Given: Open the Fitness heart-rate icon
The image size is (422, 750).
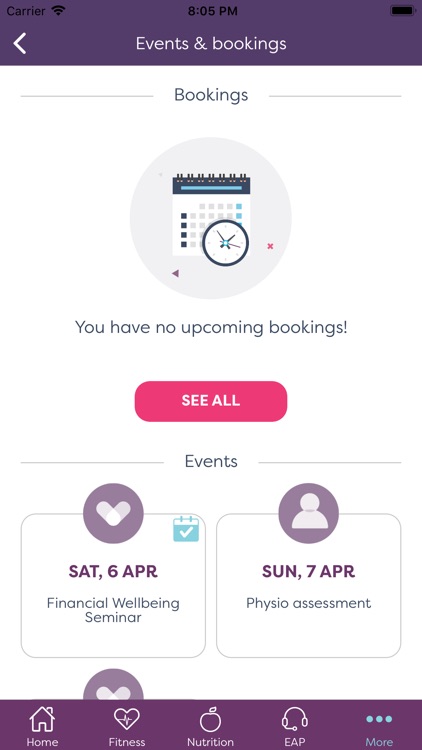Looking at the screenshot, I should pos(127,719).
